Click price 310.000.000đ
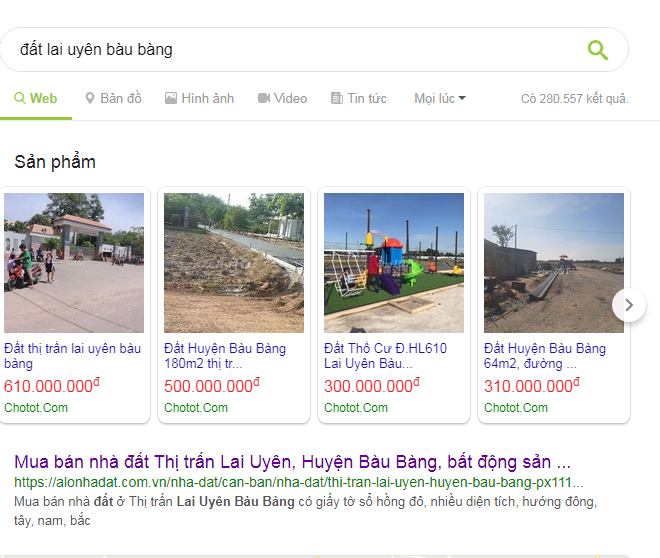Screen dimensions: 660x558 click(532, 386)
